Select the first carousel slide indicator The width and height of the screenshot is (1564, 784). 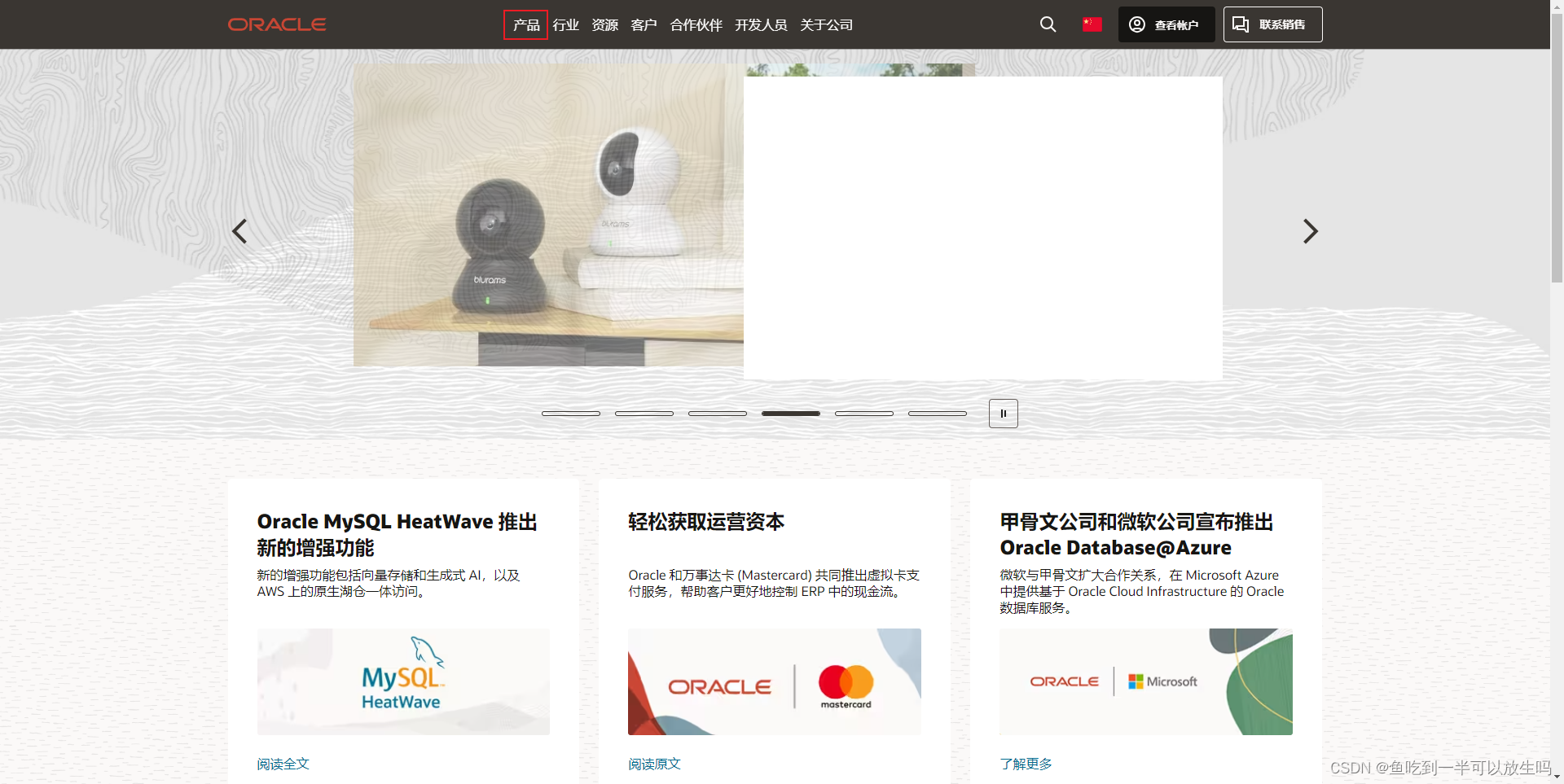coord(571,414)
